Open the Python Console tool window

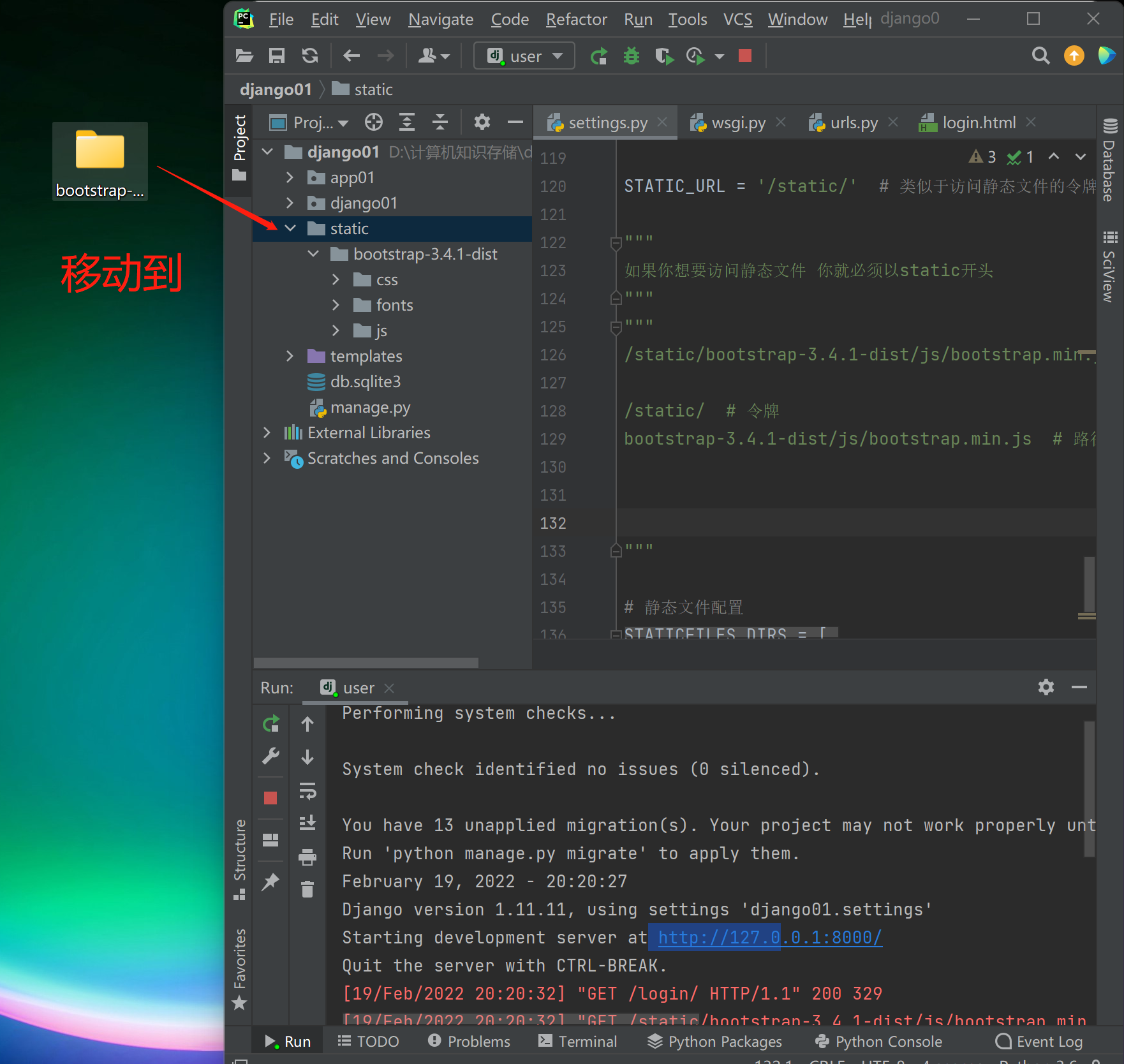coord(879,1041)
